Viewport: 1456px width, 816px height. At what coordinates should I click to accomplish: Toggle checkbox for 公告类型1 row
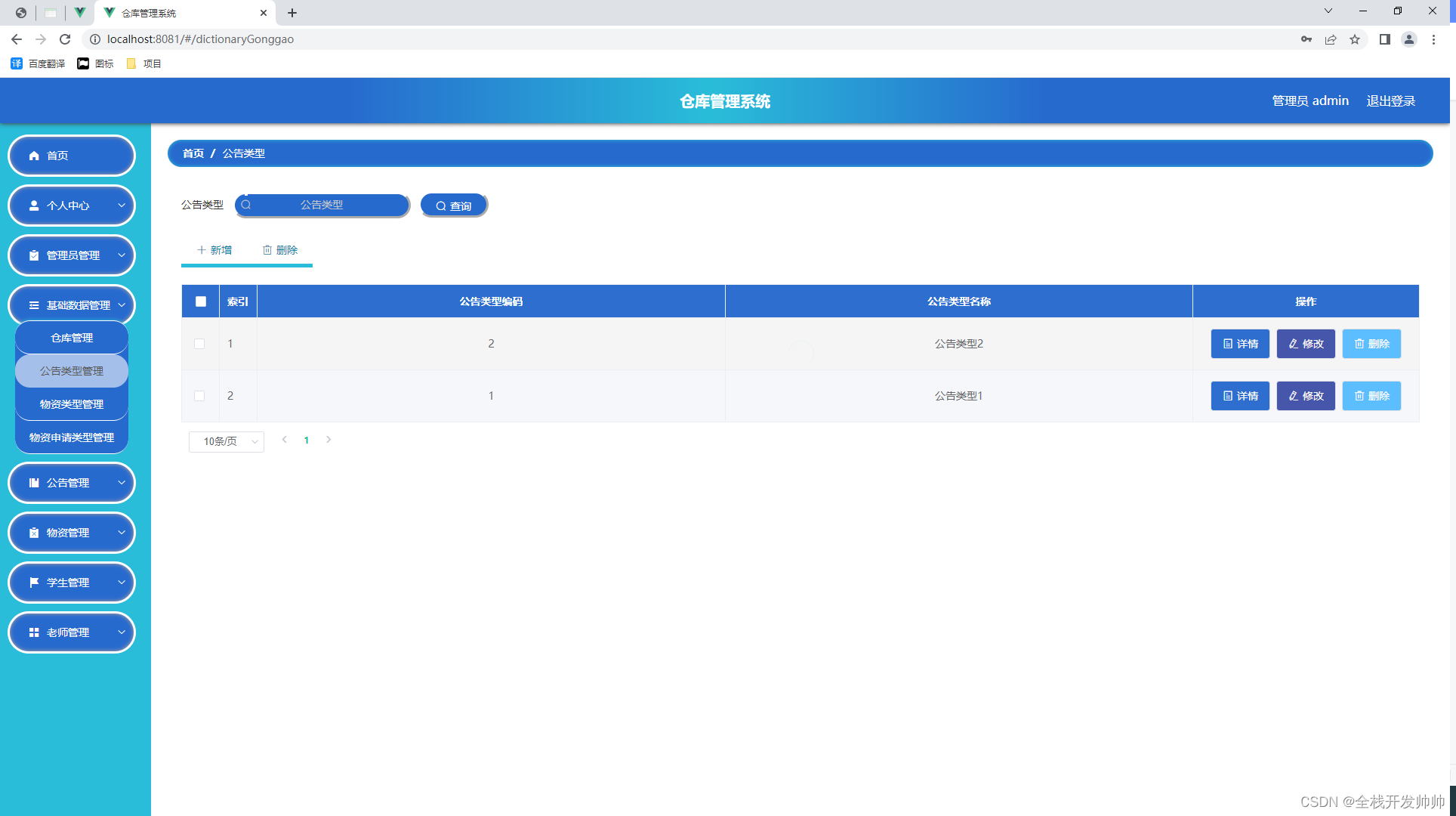pyautogui.click(x=199, y=396)
